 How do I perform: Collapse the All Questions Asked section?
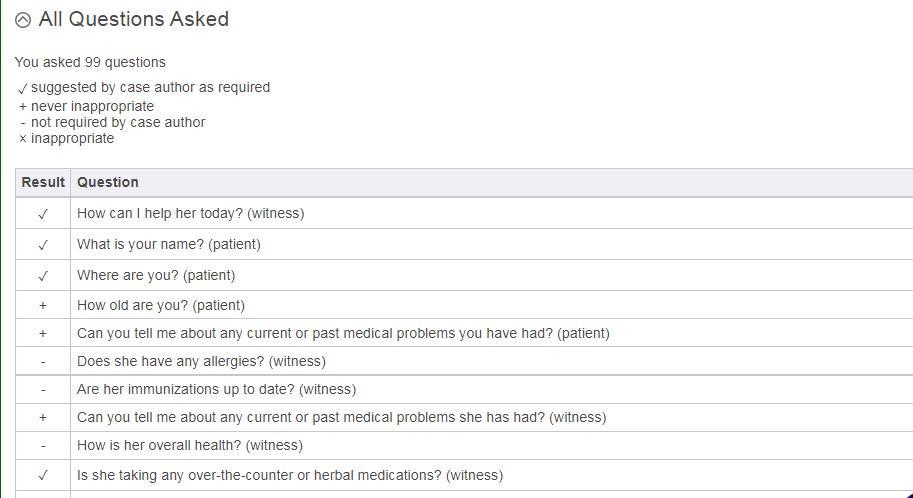point(23,20)
